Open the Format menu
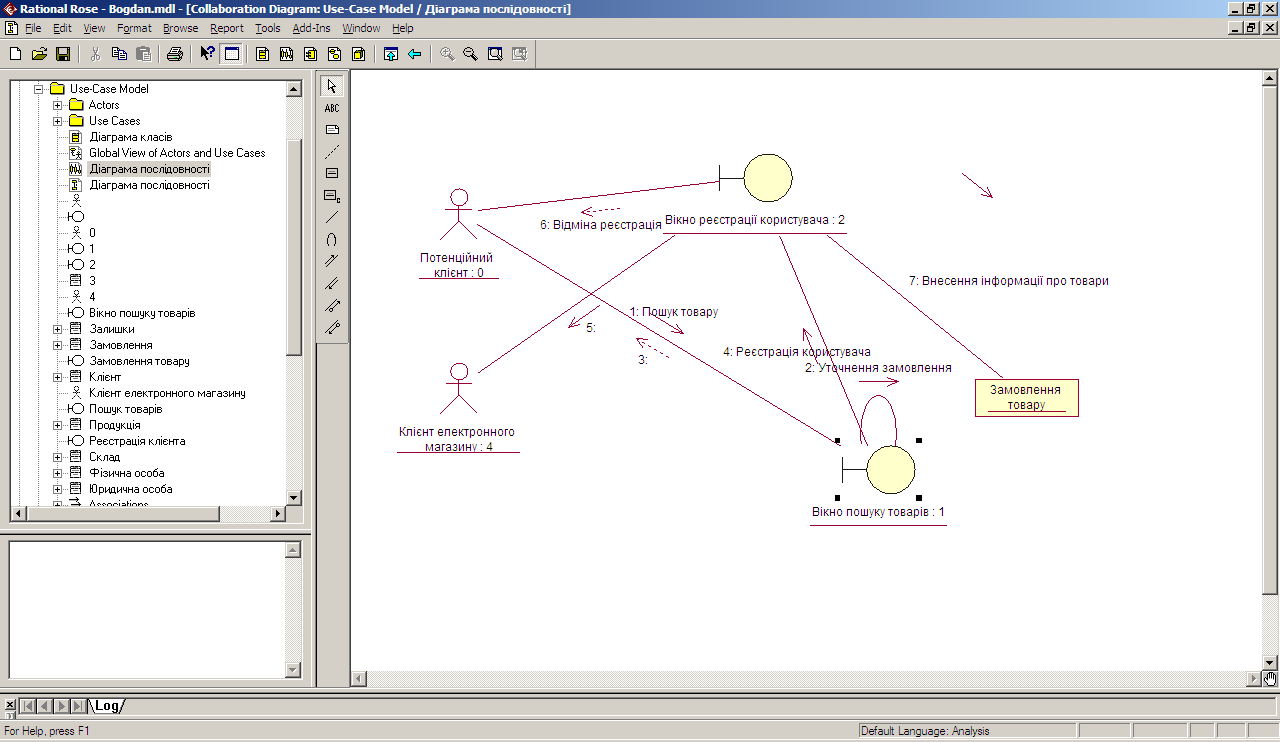The image size is (1280, 742). [134, 28]
